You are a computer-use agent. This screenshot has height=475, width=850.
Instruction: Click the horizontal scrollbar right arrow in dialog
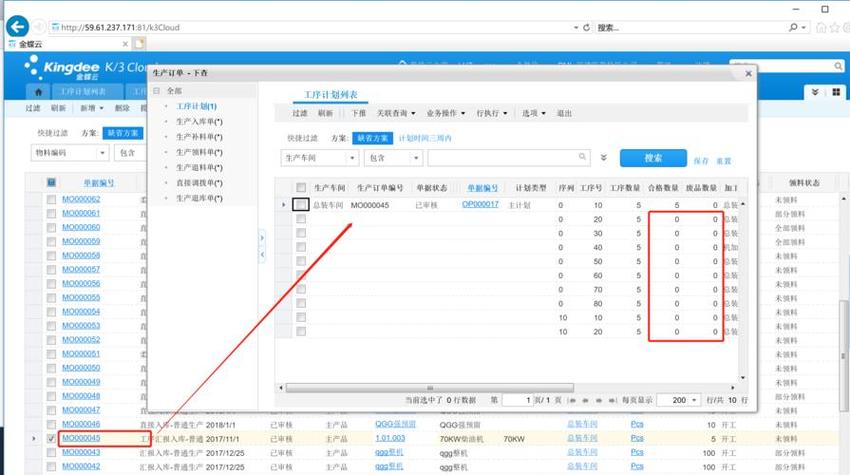[x=732, y=388]
